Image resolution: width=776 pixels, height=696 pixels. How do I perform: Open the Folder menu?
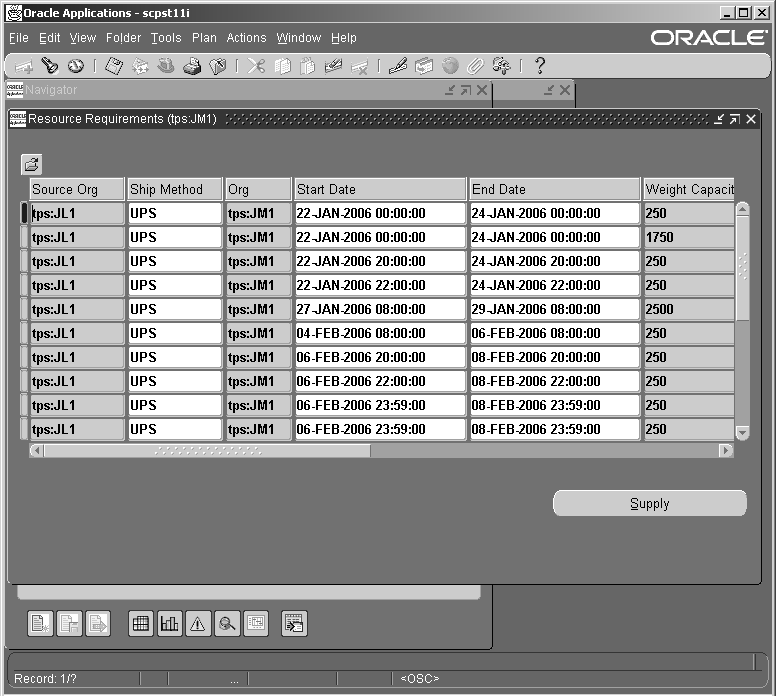coord(123,38)
